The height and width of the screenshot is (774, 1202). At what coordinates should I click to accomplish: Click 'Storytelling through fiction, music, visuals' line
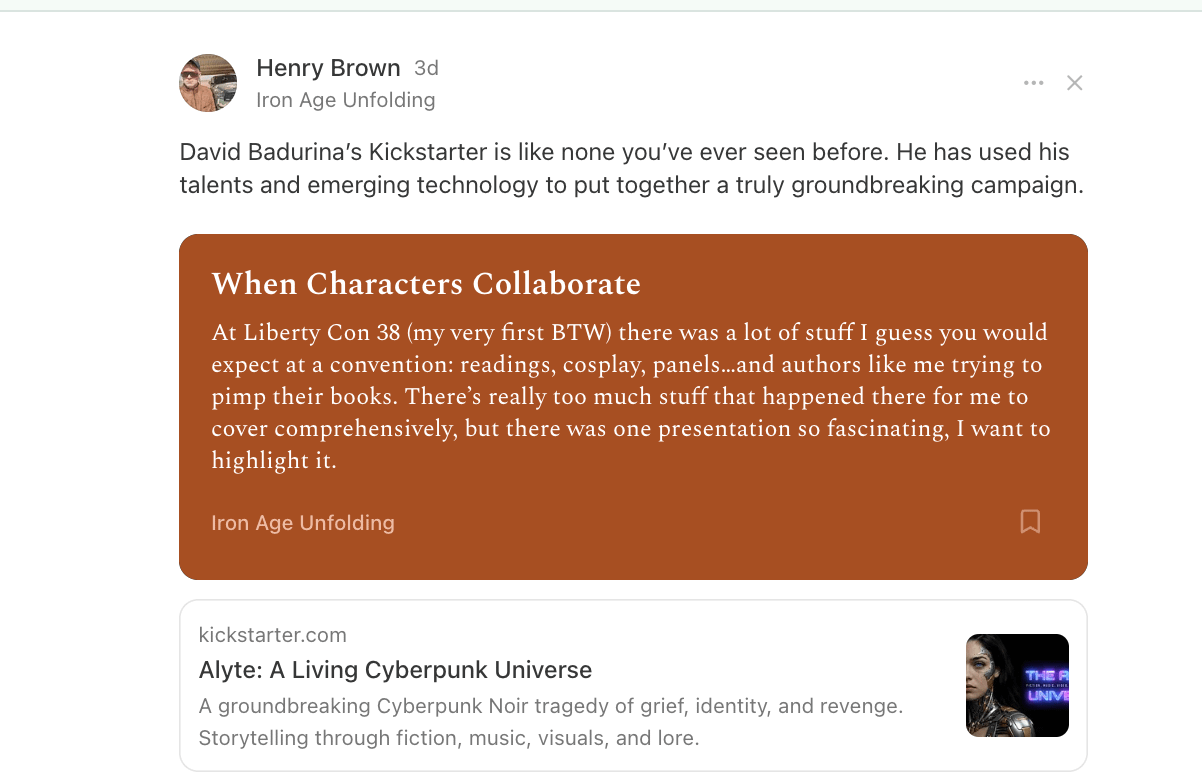coord(404,739)
